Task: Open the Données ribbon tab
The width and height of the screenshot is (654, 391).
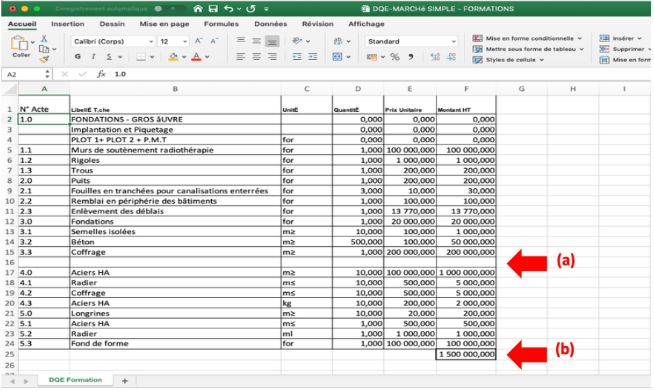Action: pos(271,24)
